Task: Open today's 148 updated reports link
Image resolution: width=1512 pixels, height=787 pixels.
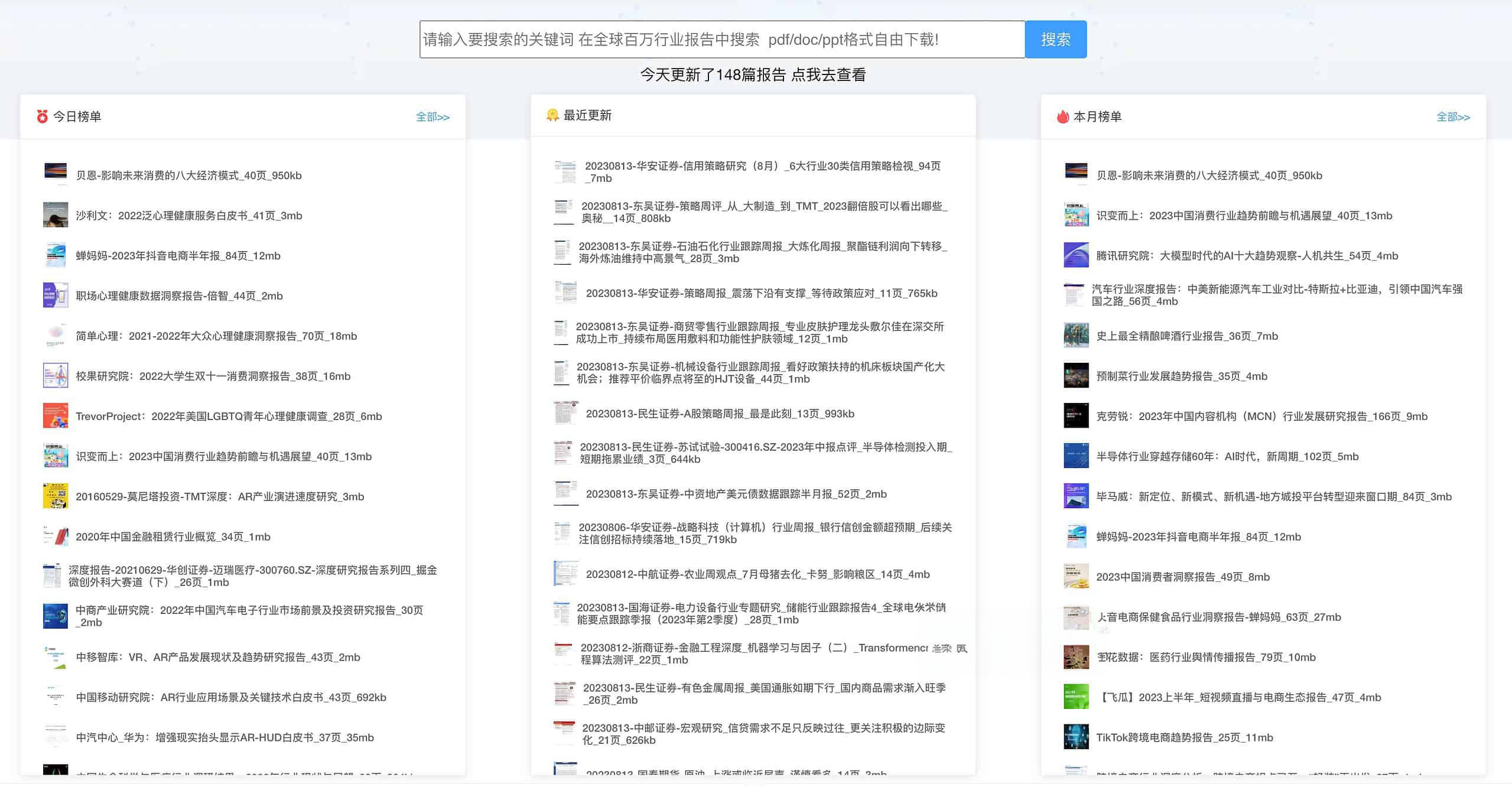Action: coord(753,75)
